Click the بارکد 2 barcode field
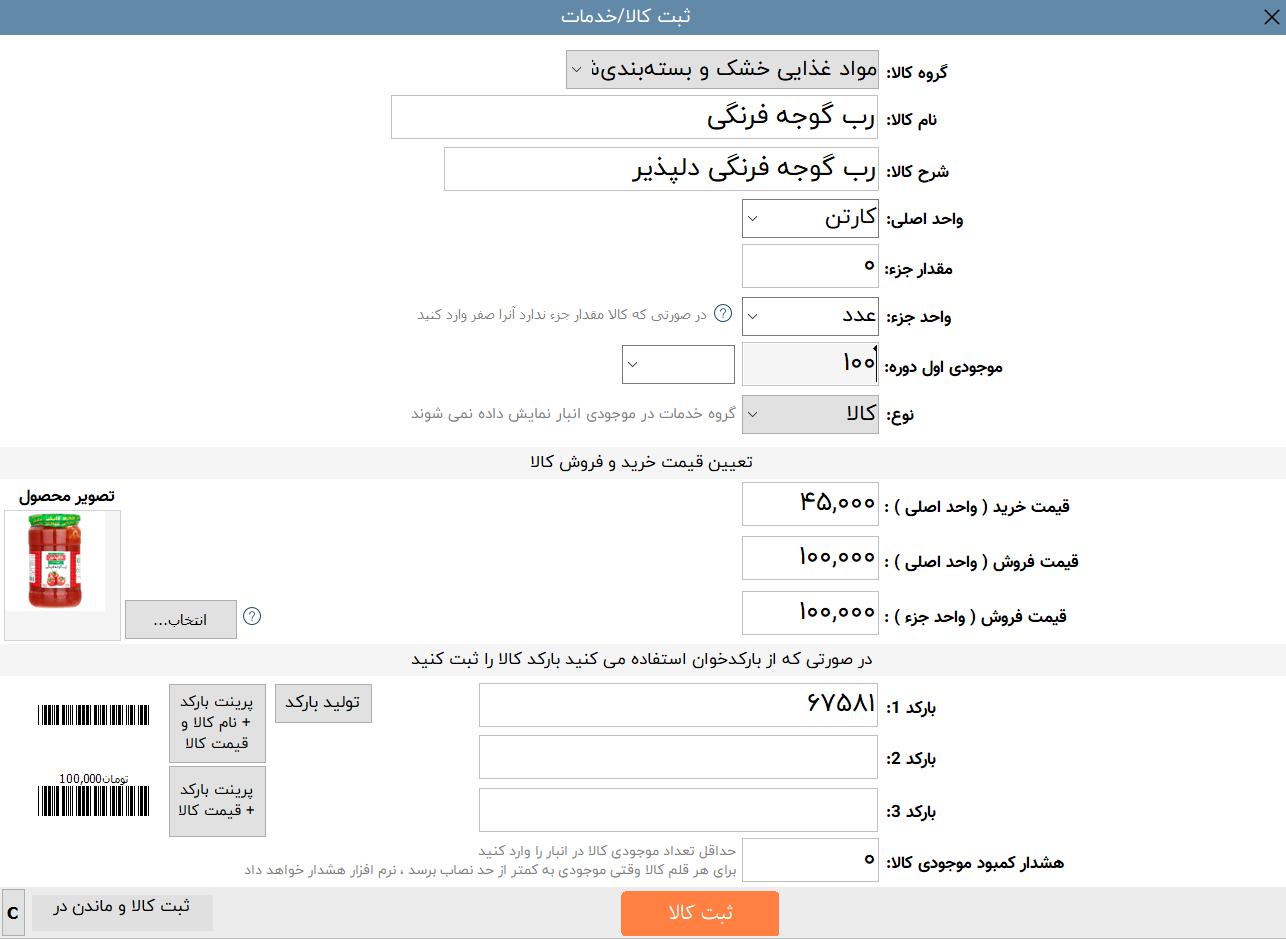Screen dimensions: 1286x939 coord(678,757)
